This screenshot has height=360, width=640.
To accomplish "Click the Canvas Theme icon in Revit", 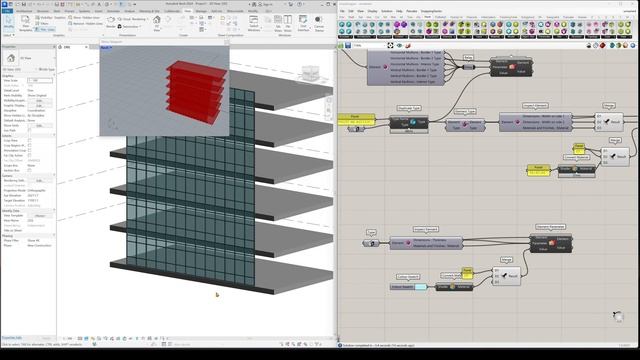I will click(319, 24).
